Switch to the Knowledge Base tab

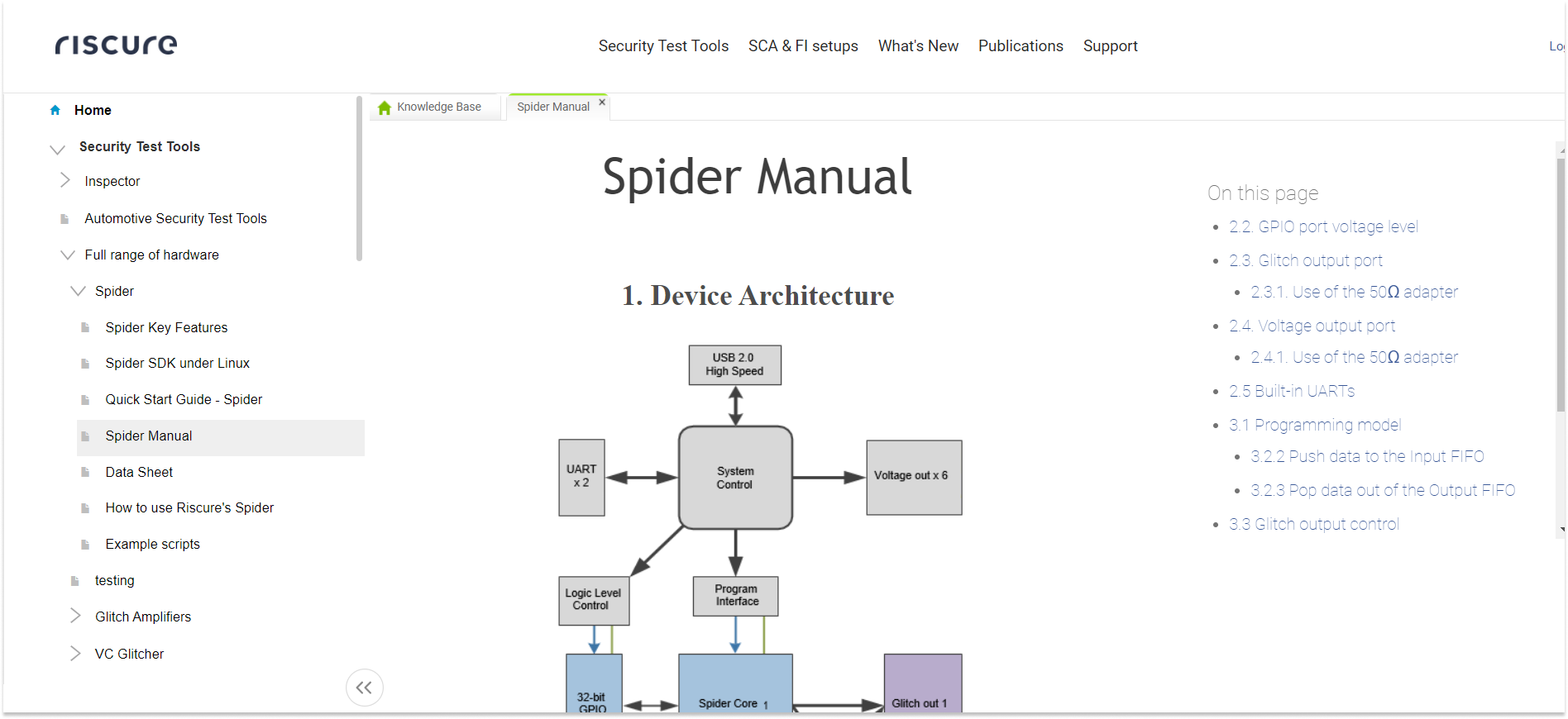click(435, 107)
